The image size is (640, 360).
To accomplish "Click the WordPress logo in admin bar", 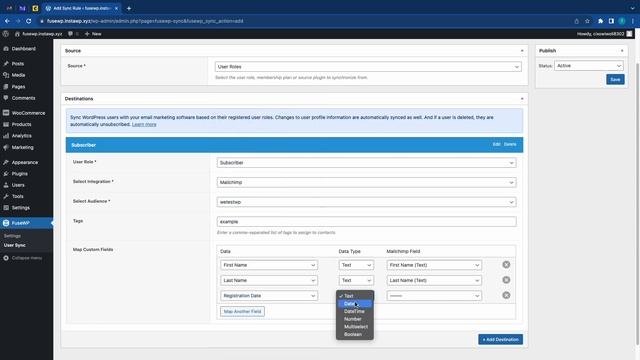I will click(6, 34).
